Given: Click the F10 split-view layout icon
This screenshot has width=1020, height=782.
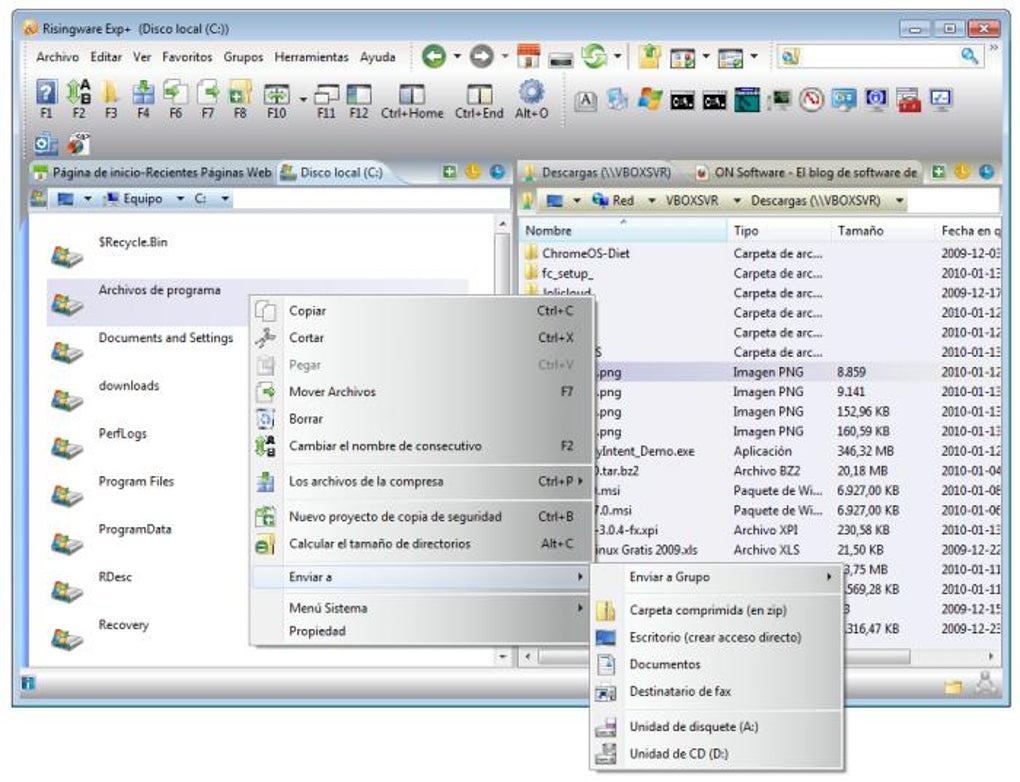Looking at the screenshot, I should [278, 91].
